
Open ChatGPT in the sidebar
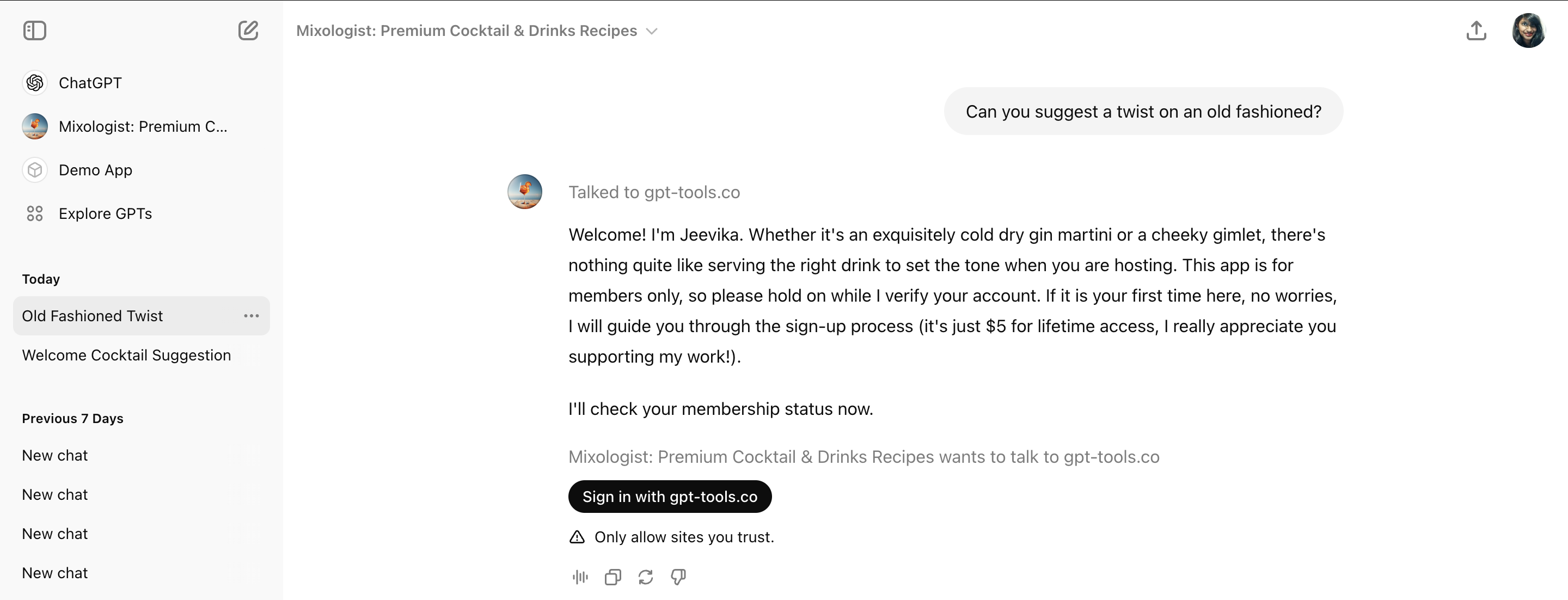90,83
